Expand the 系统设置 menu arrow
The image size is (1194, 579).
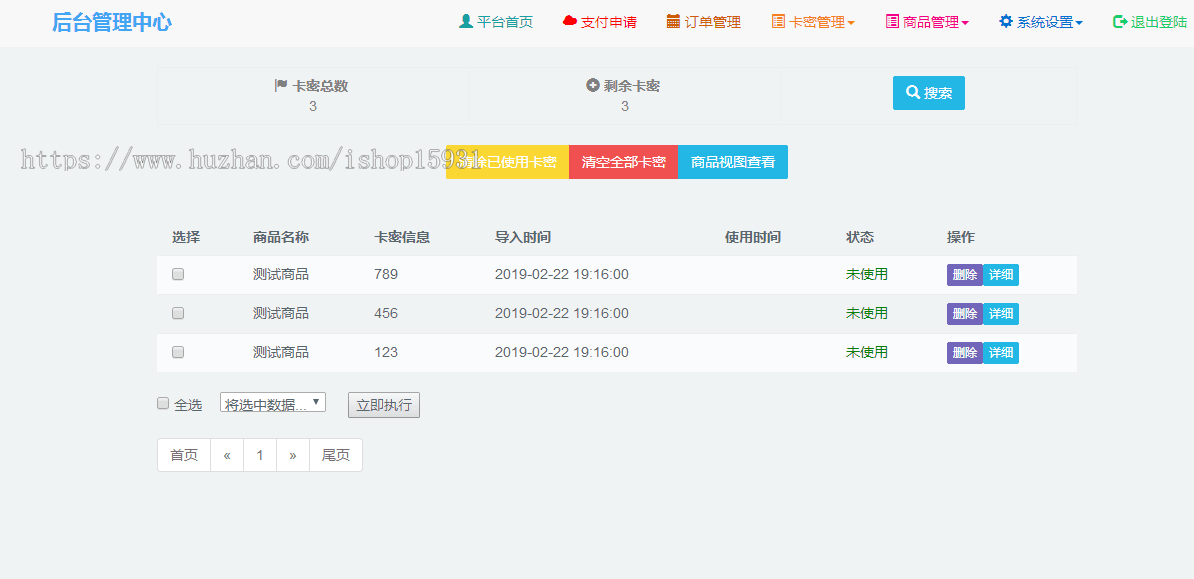[1079, 23]
